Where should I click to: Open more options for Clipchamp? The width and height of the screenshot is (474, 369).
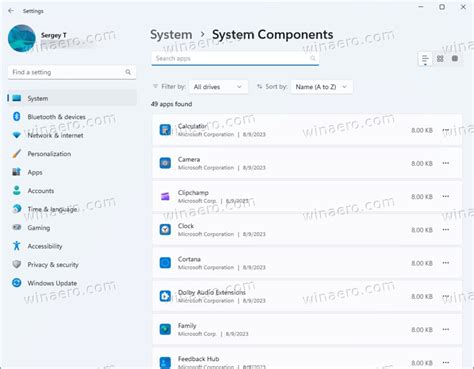click(446, 197)
